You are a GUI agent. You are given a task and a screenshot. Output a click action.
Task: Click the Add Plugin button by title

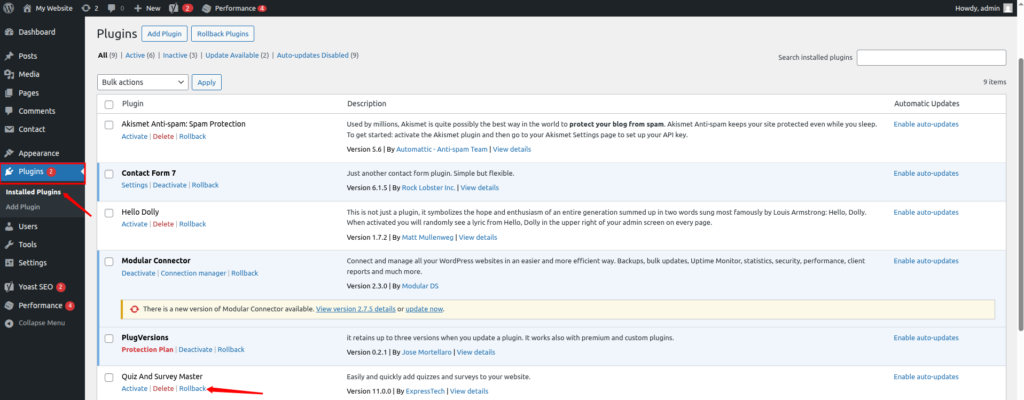coord(165,34)
